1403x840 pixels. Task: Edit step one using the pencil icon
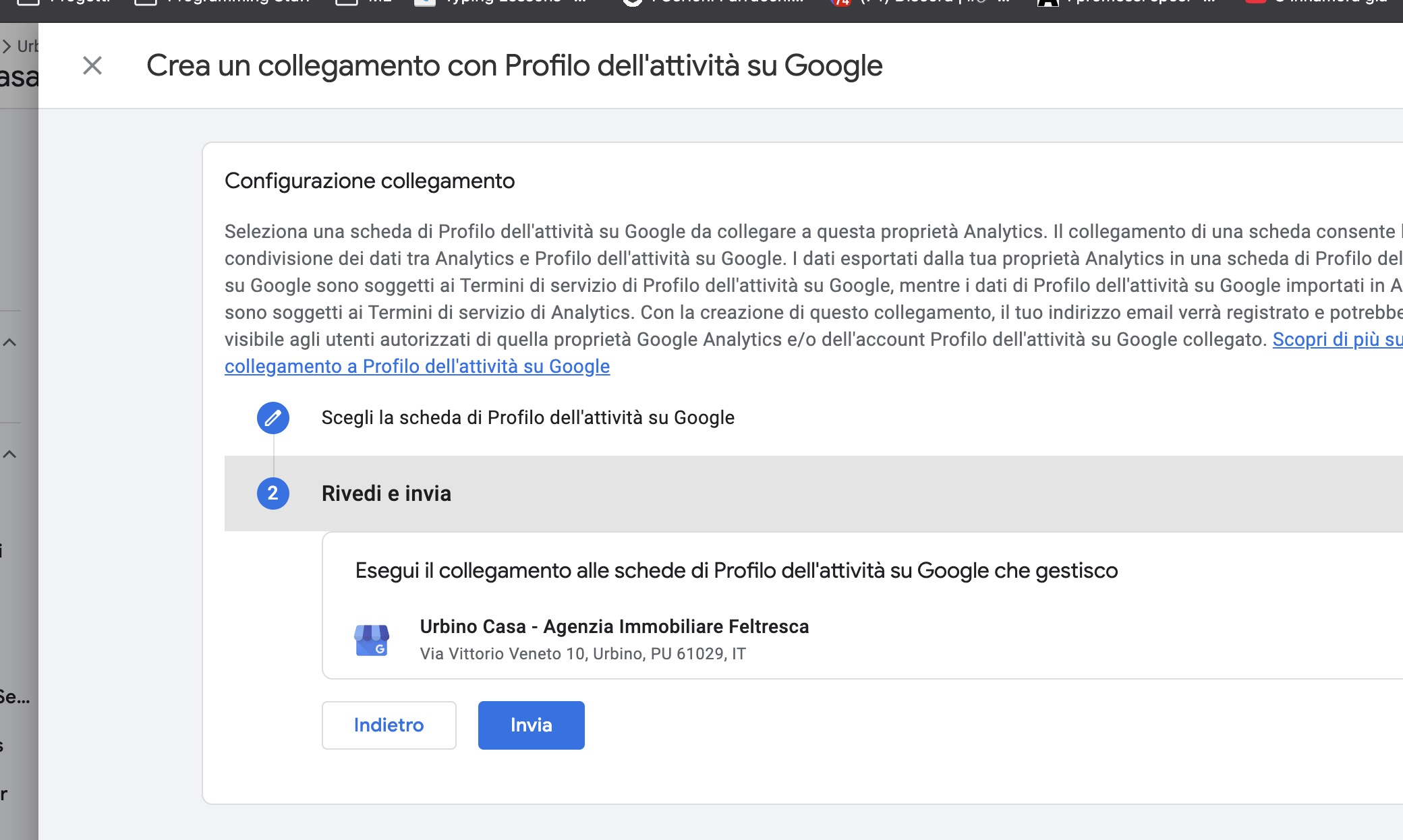[273, 418]
